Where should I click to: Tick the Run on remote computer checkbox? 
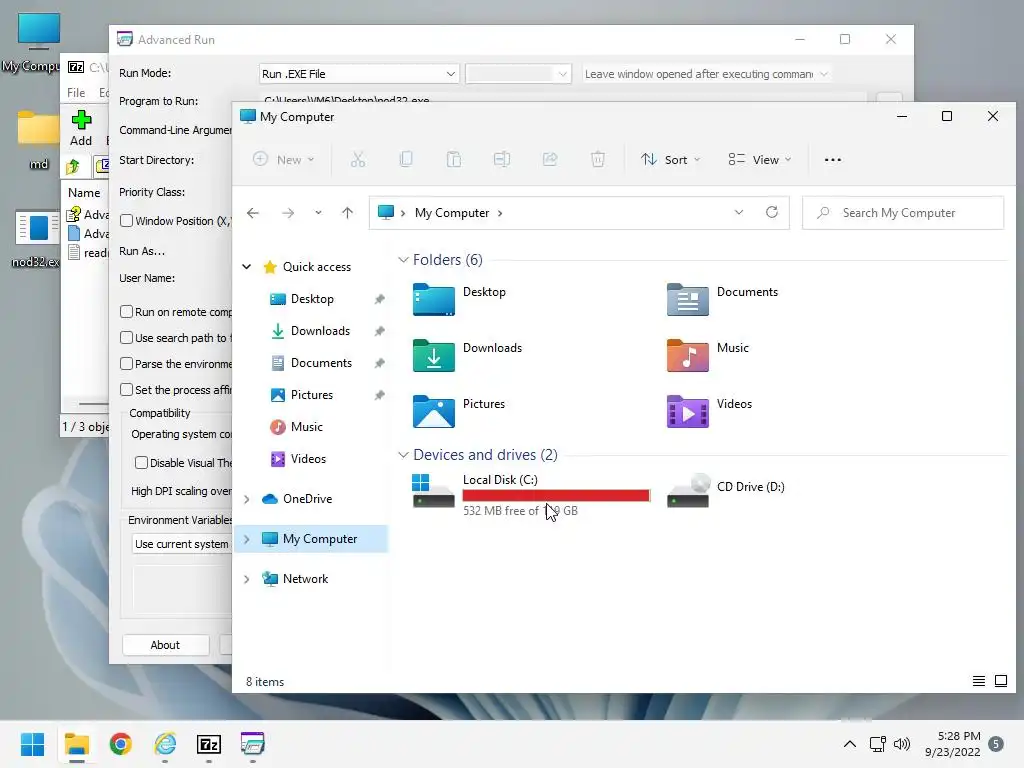tap(127, 312)
